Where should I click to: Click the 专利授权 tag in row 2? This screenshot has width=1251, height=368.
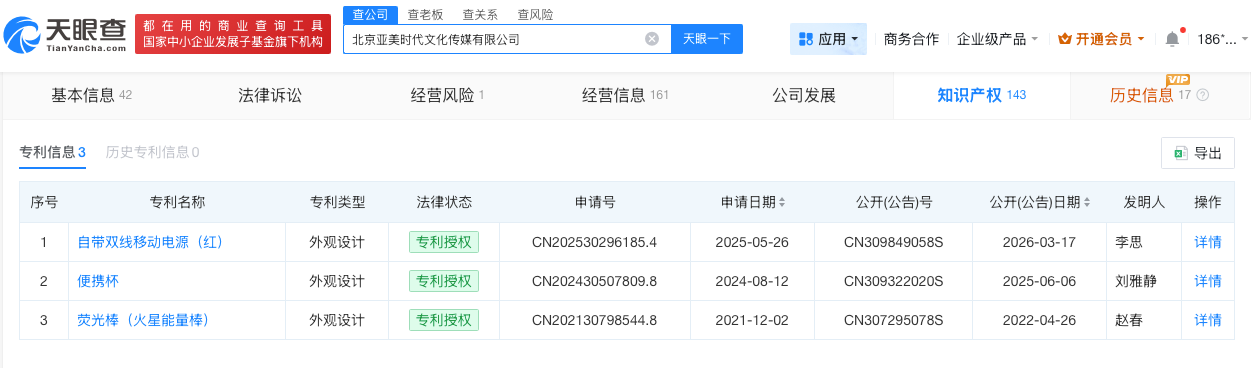(x=444, y=281)
